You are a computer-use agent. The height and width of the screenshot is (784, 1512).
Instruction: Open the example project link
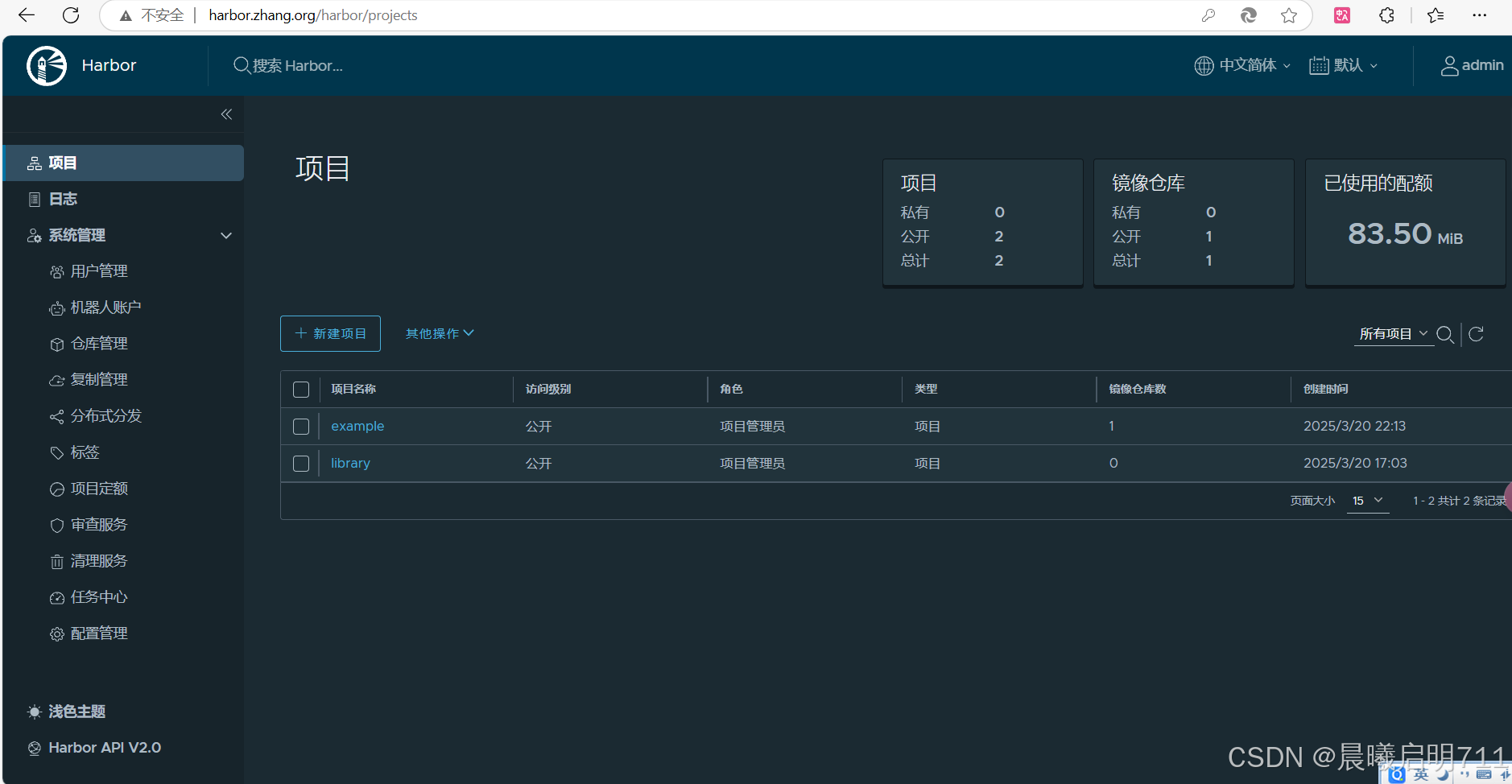pos(357,427)
